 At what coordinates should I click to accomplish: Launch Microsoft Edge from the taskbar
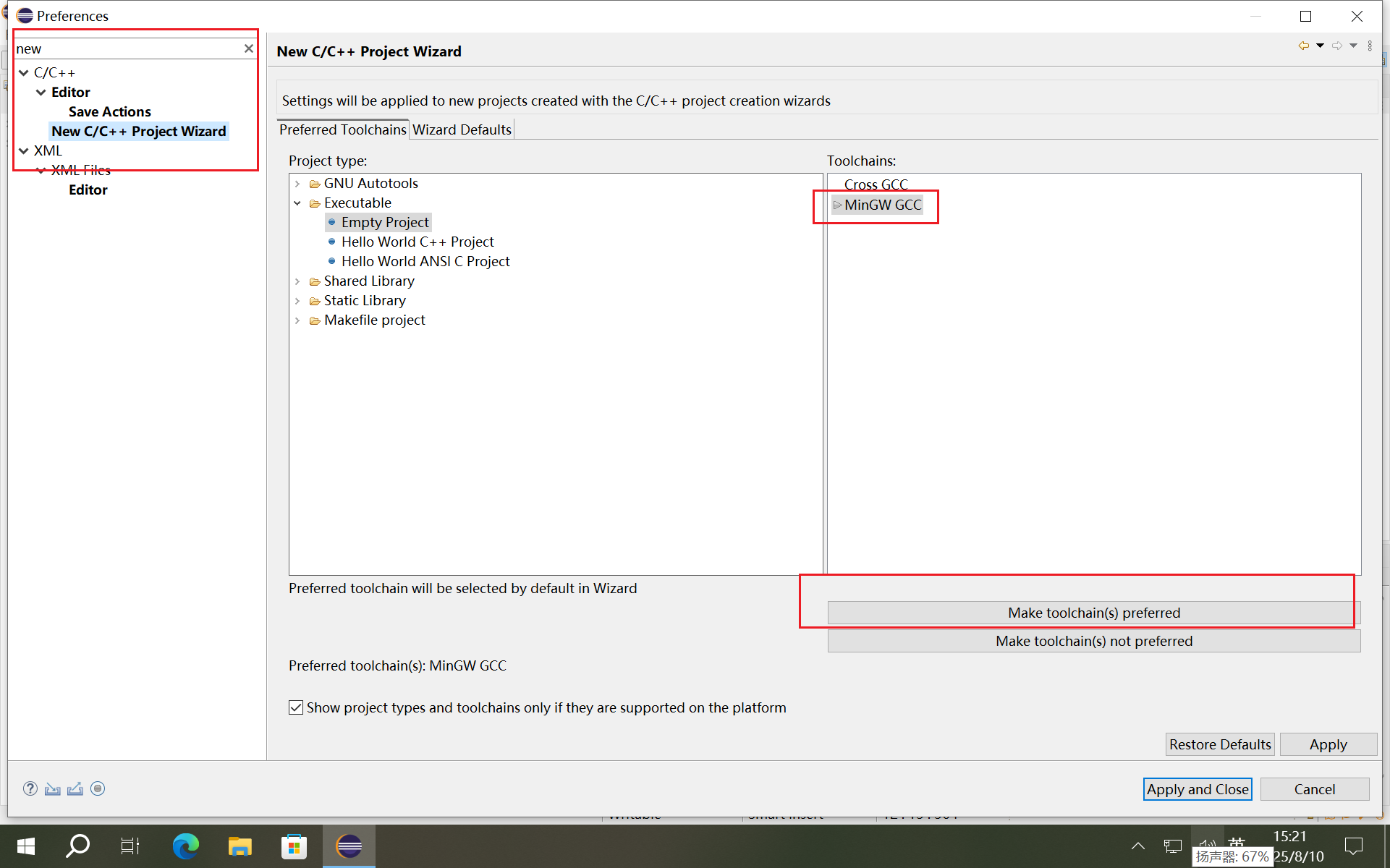tap(186, 846)
